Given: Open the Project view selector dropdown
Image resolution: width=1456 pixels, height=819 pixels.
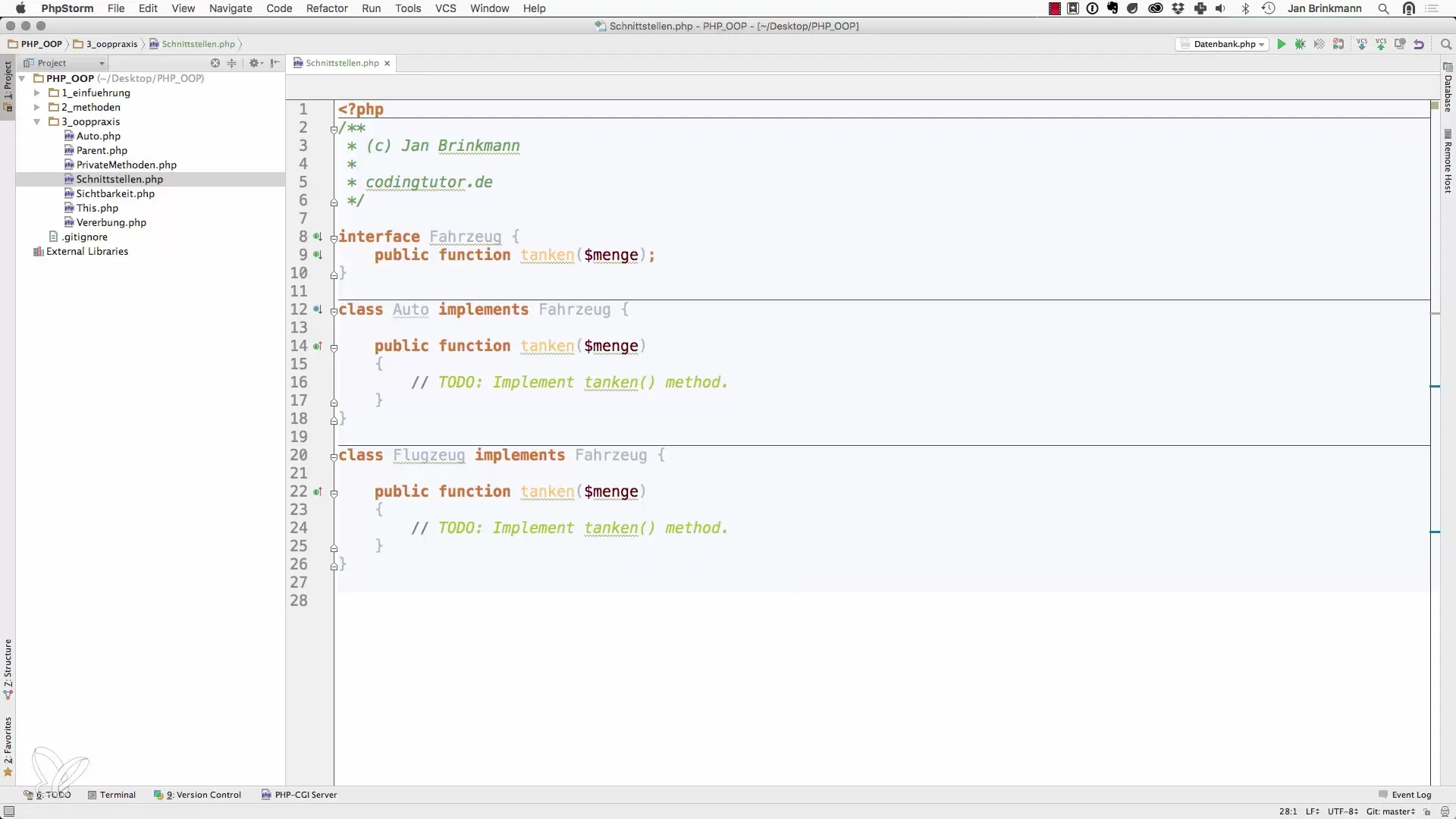Looking at the screenshot, I should [x=64, y=63].
